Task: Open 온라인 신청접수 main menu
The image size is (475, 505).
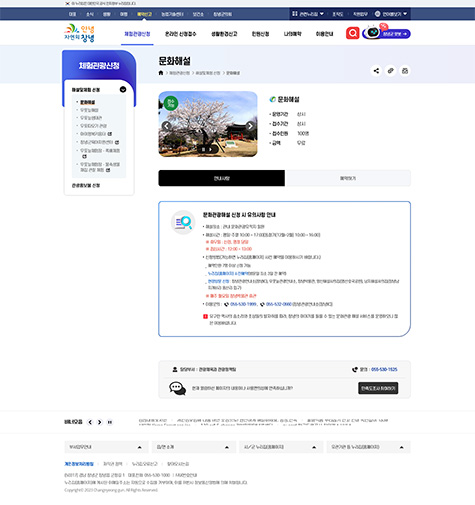Action: coord(181,34)
